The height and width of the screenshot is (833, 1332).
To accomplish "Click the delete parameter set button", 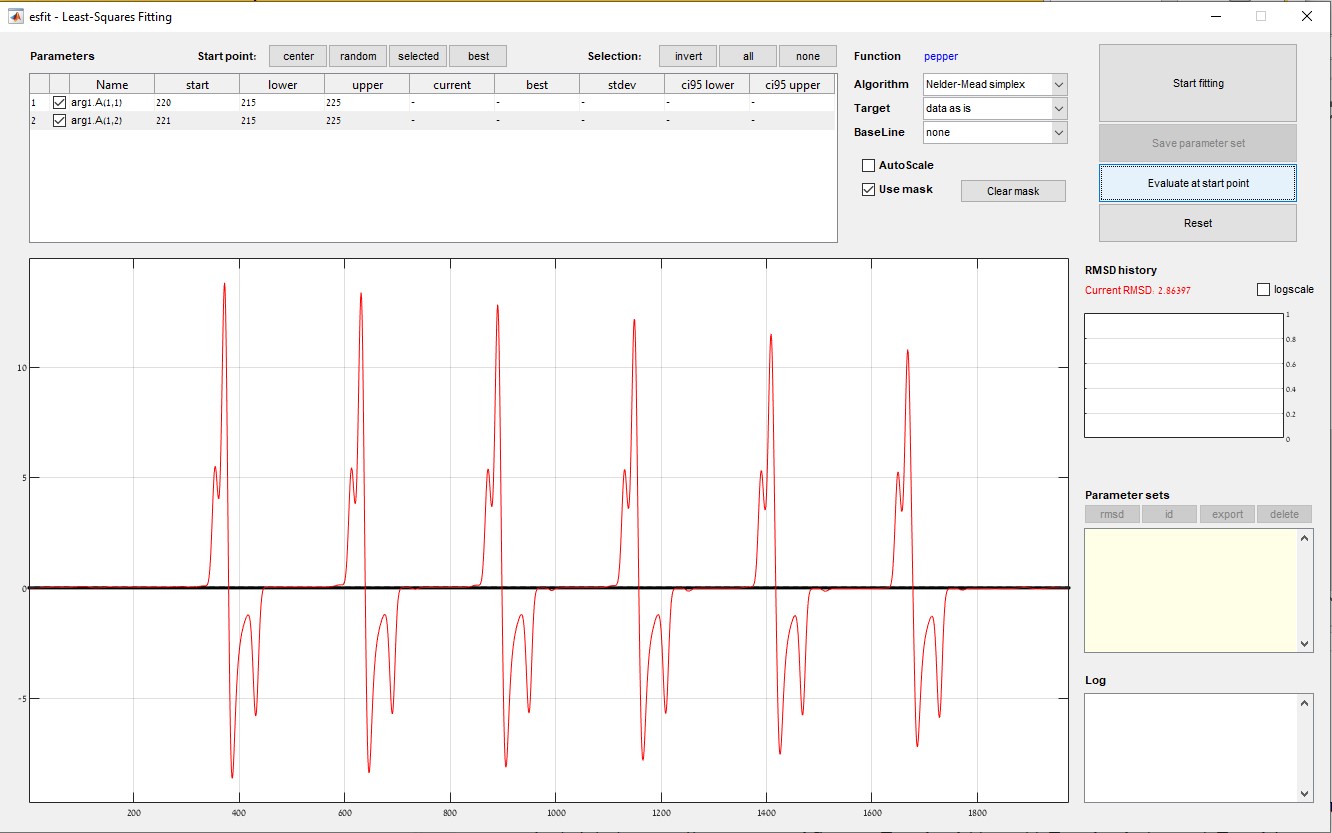I will tap(1284, 514).
